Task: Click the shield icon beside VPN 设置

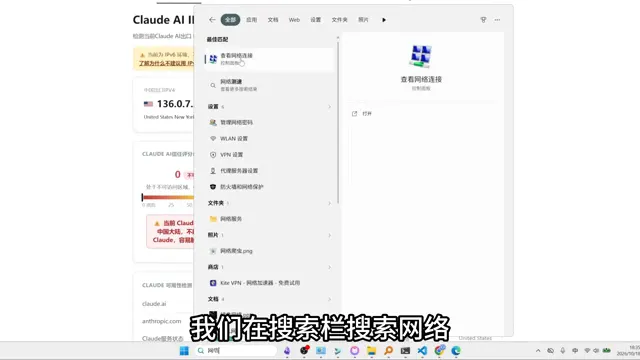Action: click(213, 155)
